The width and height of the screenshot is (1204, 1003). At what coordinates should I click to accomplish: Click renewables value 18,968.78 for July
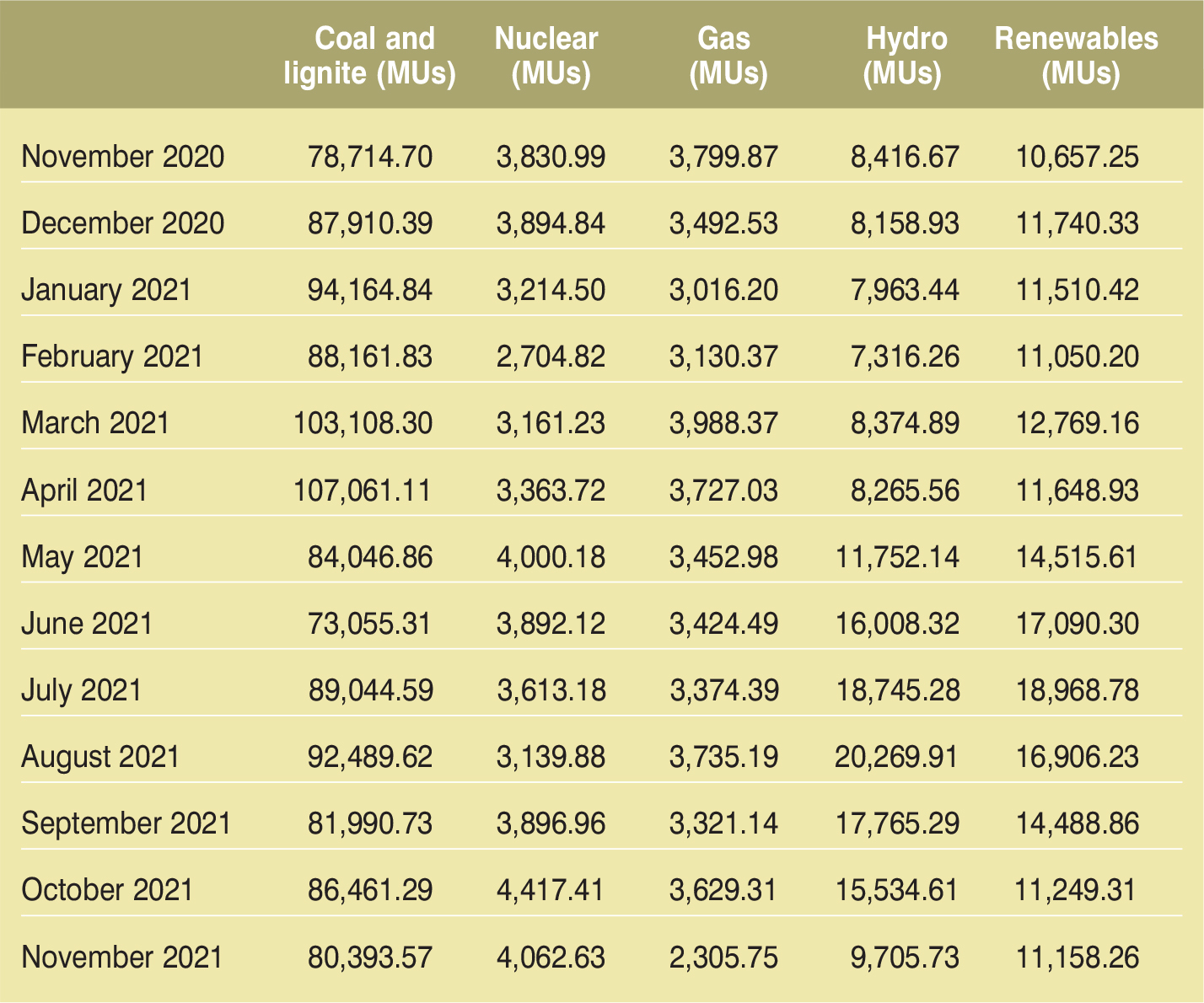tap(1077, 690)
